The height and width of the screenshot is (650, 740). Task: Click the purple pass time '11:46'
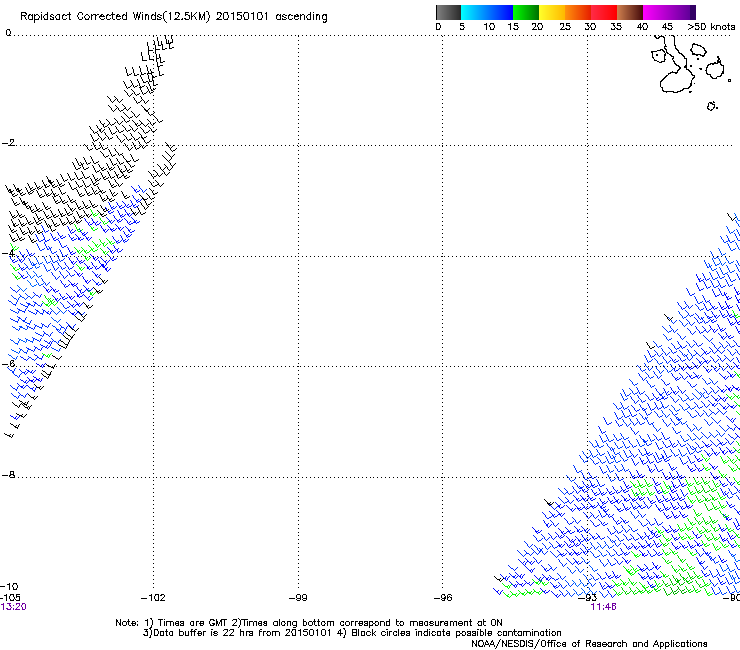click(604, 607)
